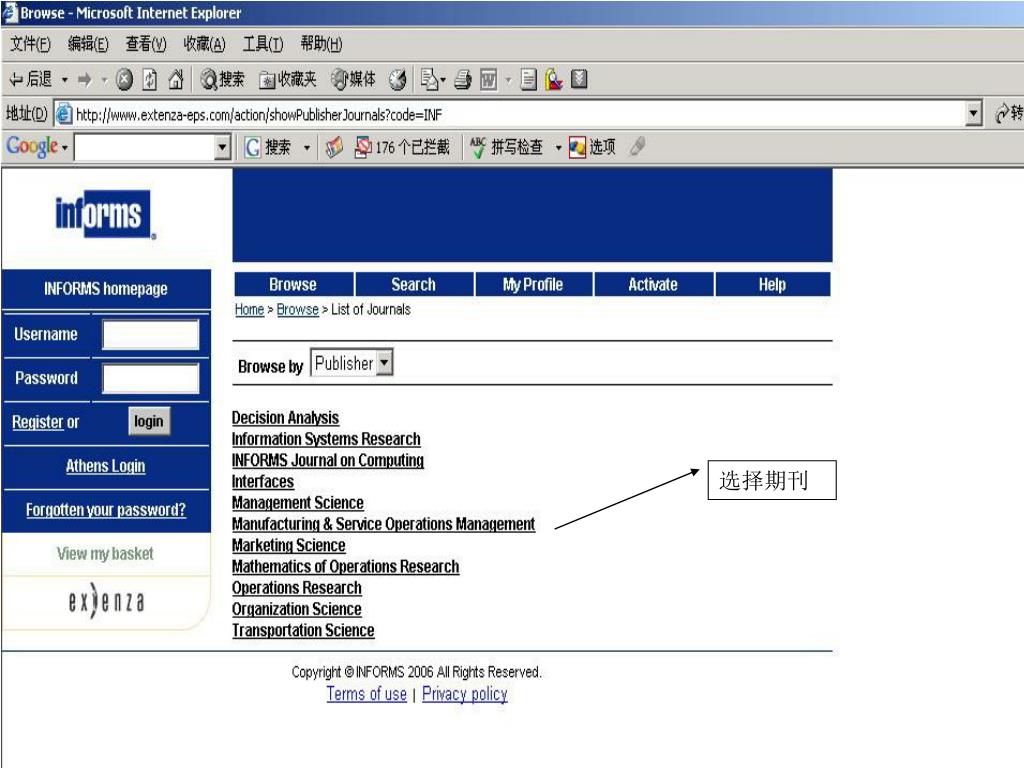Screen dimensions: 1024x768
Task: Open the Help (帮助) menu
Action: click(x=321, y=44)
